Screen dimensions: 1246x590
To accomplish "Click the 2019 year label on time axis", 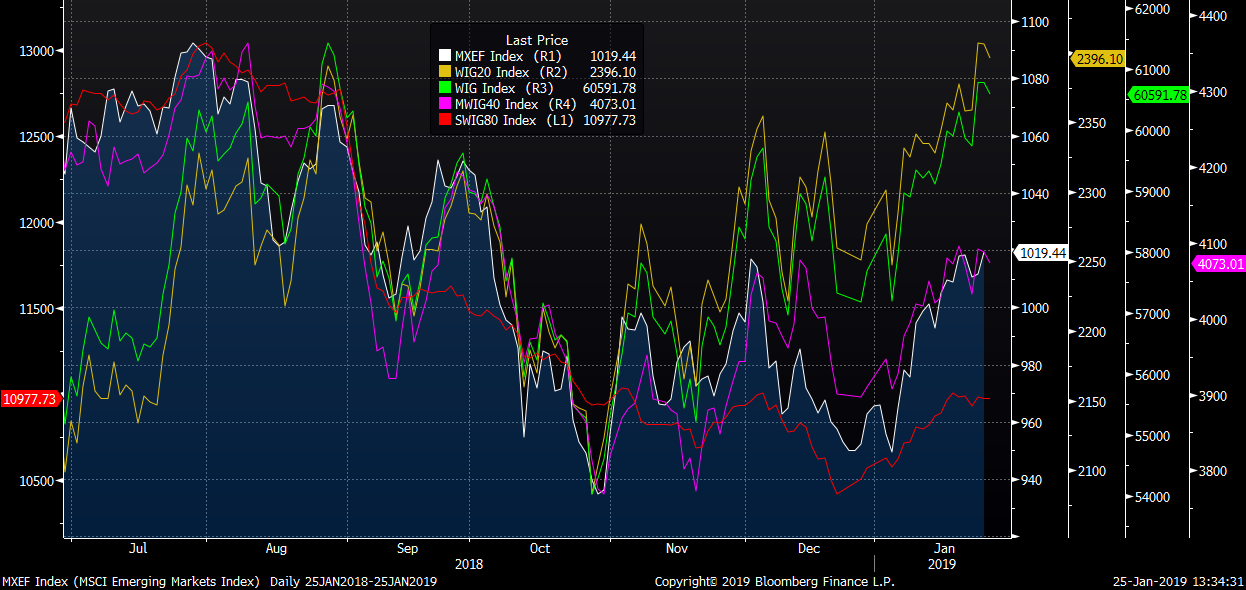I will pyautogui.click(x=943, y=564).
